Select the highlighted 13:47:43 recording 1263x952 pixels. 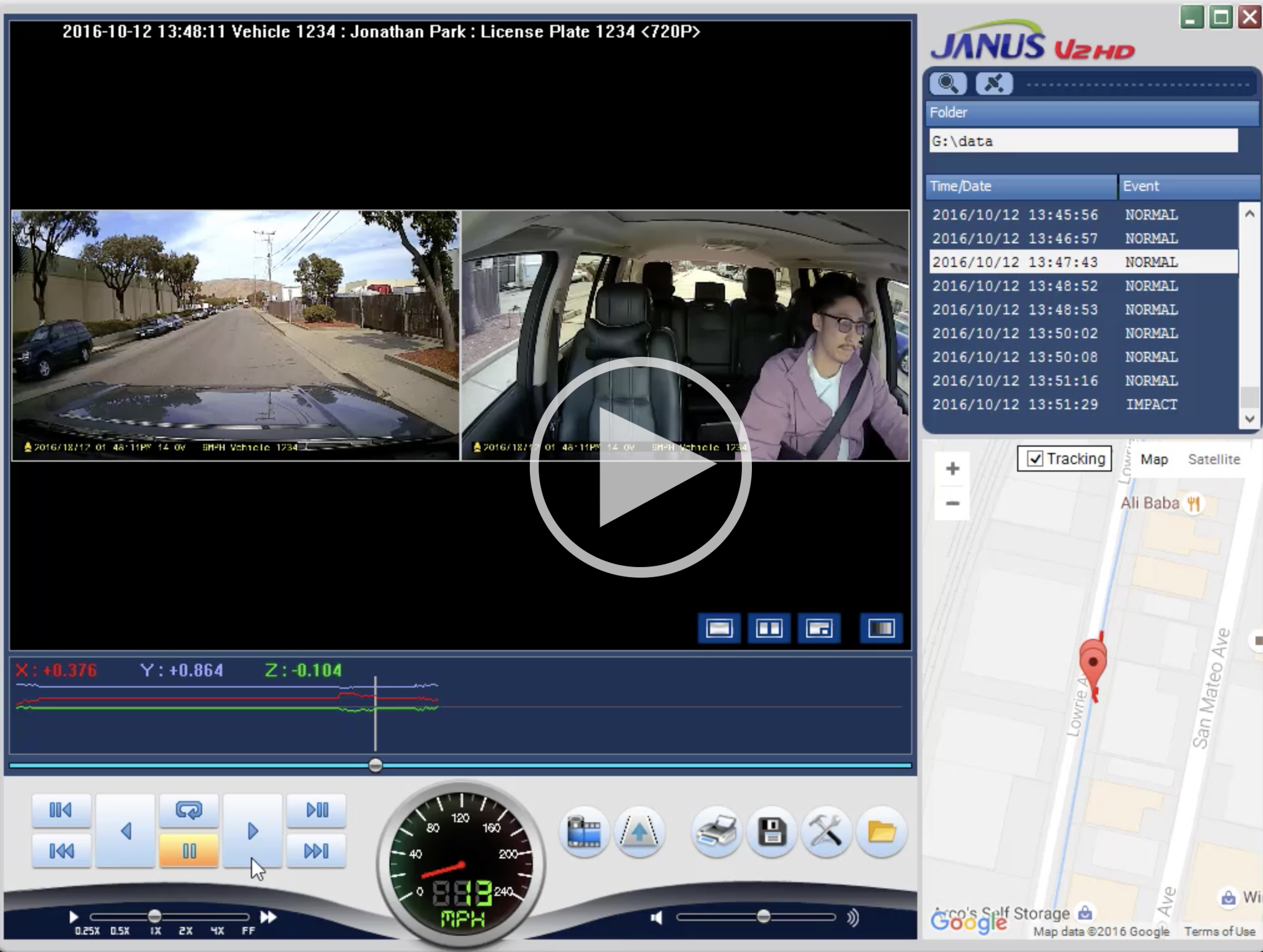pos(1083,262)
